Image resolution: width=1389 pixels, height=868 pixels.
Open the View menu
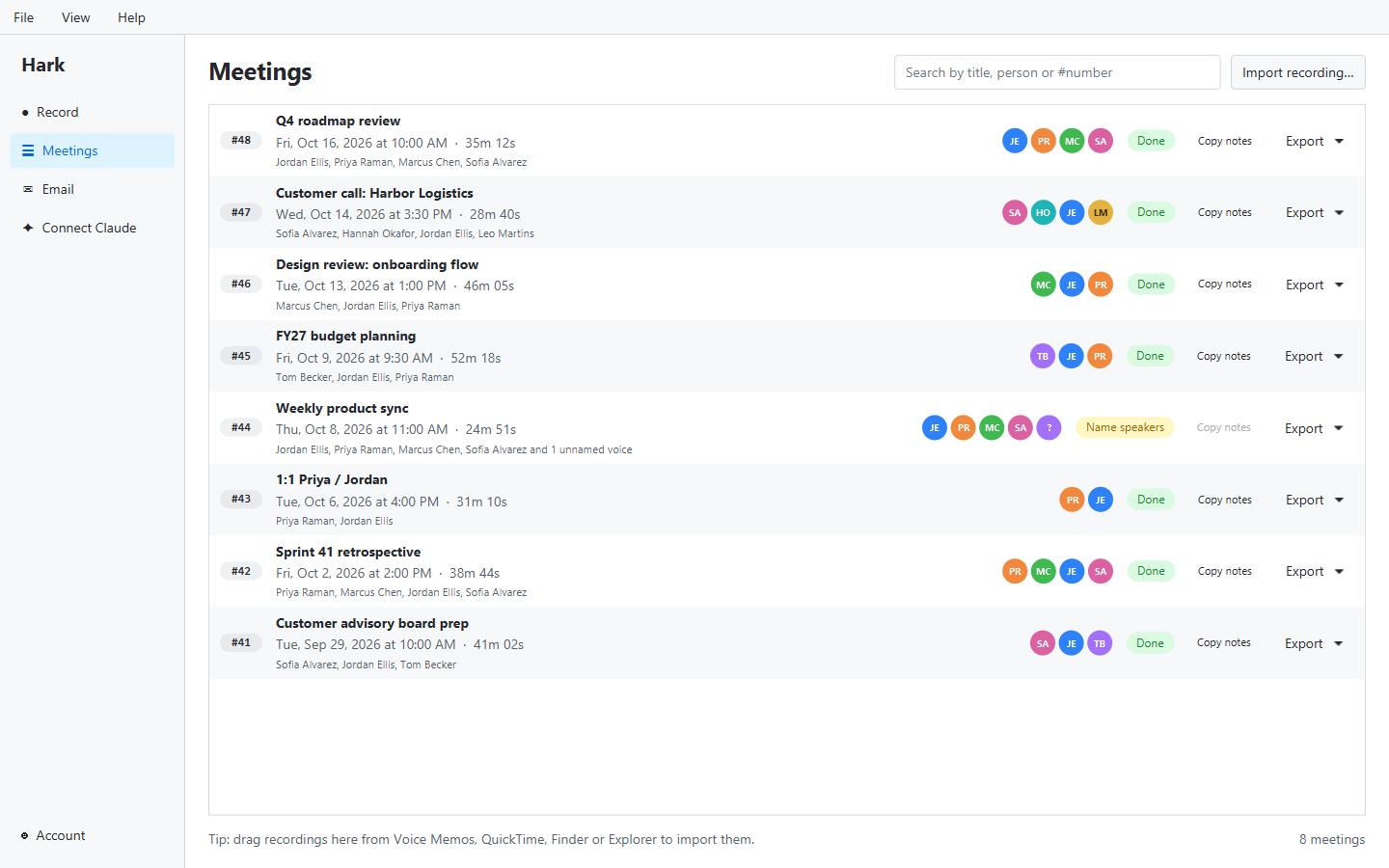[x=75, y=17]
